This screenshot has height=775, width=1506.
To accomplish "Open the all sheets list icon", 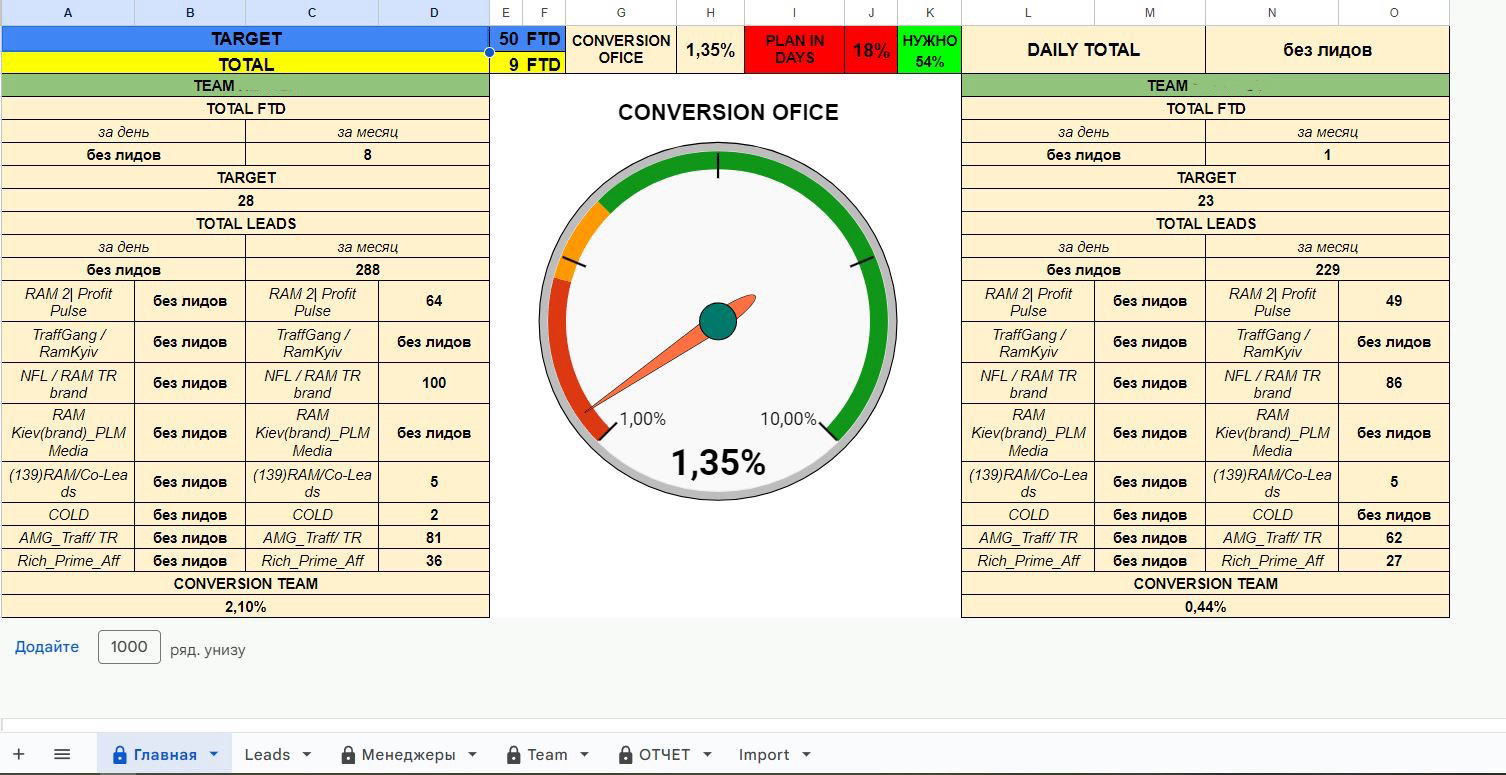I will point(62,754).
